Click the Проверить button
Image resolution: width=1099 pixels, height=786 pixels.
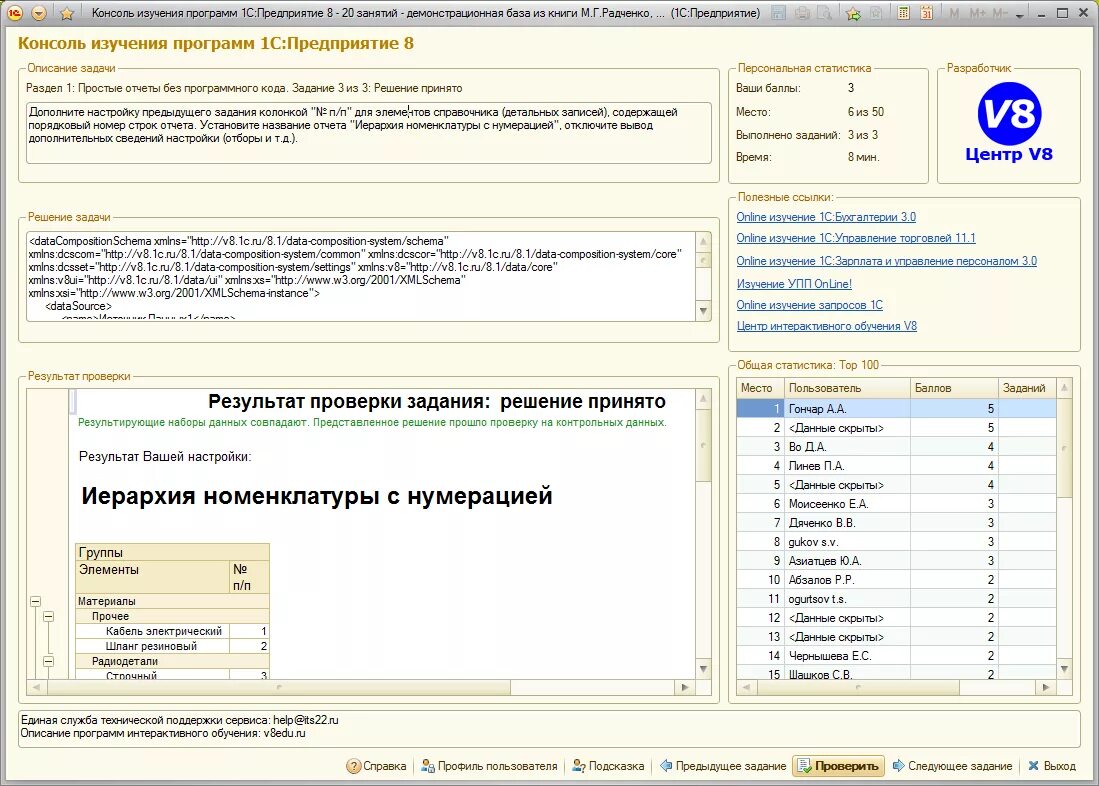click(x=838, y=766)
